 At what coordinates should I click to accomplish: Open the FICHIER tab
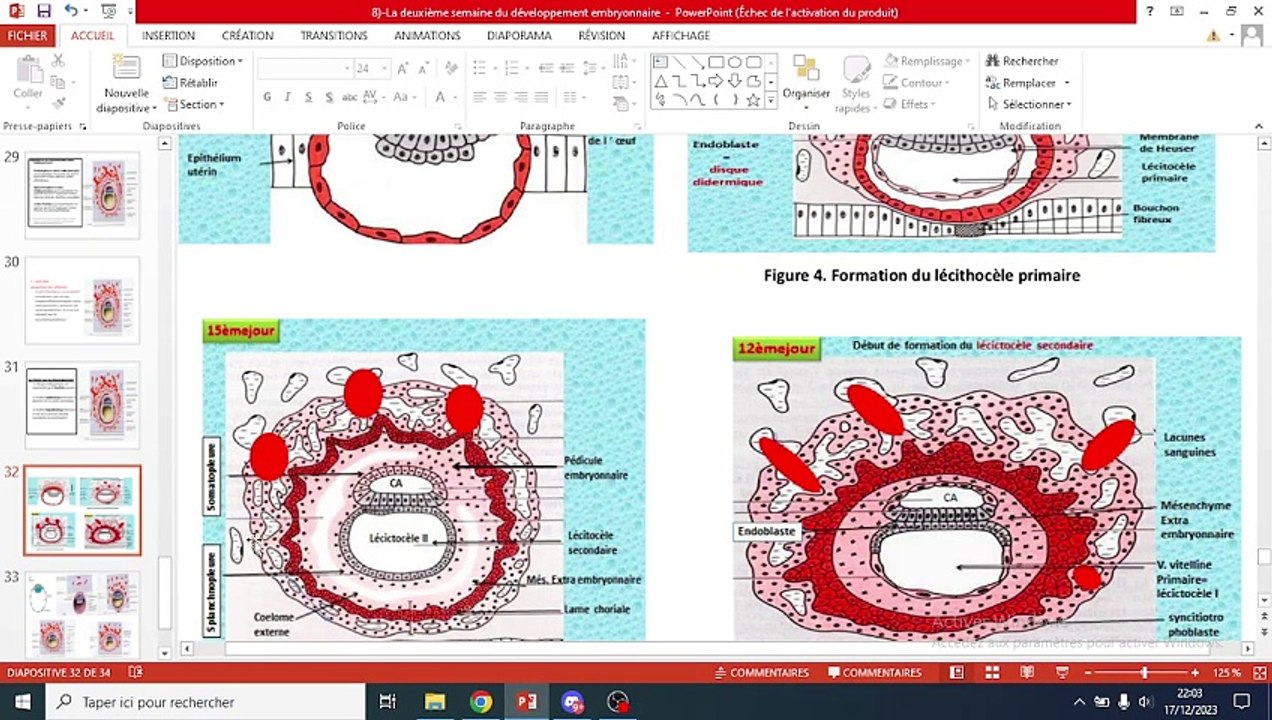click(x=27, y=35)
